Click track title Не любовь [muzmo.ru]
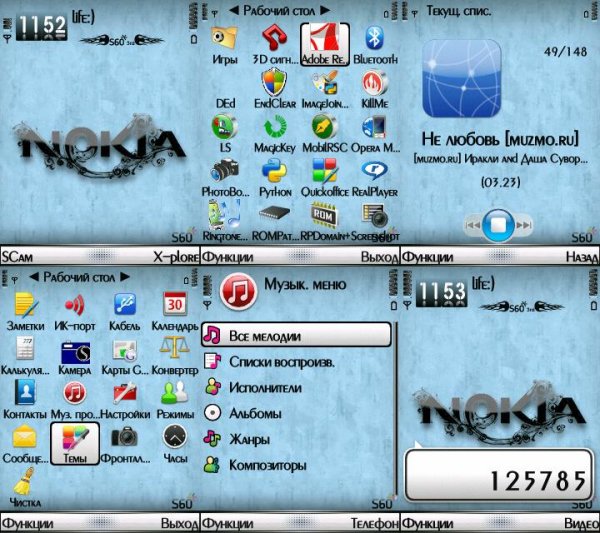 500,139
